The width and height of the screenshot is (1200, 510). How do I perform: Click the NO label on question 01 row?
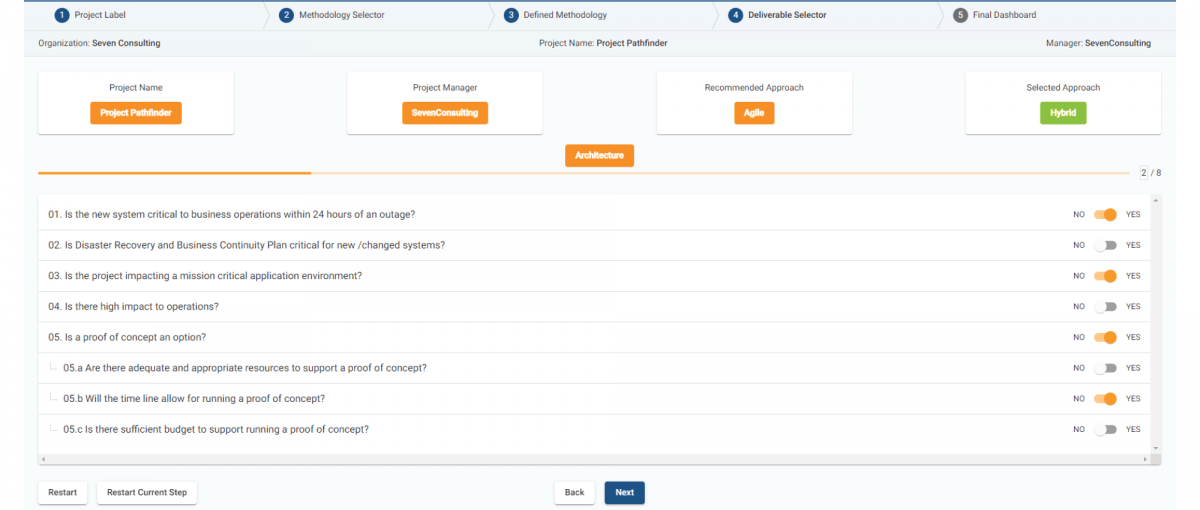(1079, 214)
